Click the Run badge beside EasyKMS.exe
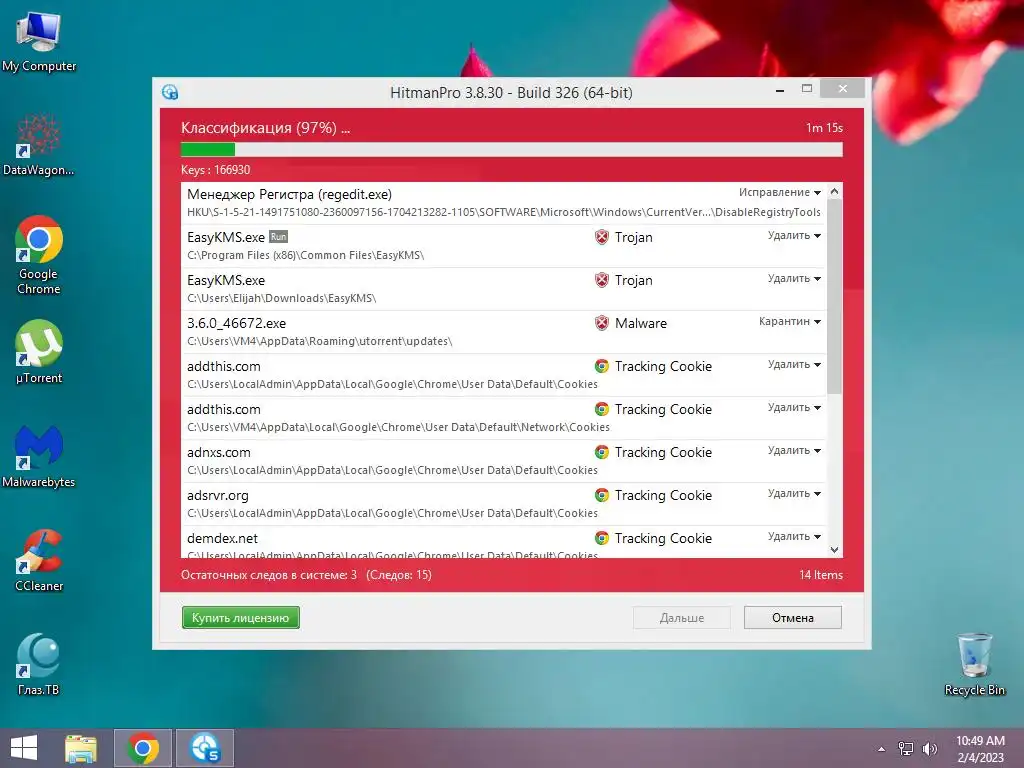The image size is (1024, 768). (x=278, y=236)
